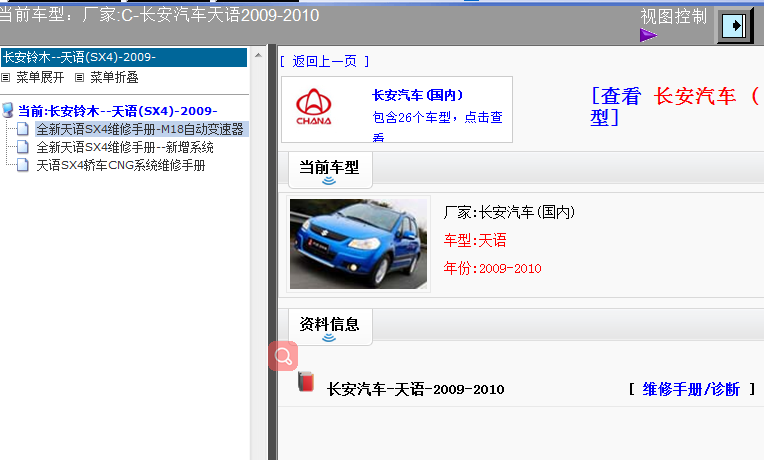Click the red text 年份:2009-2010
This screenshot has width=764, height=460.
pos(492,268)
